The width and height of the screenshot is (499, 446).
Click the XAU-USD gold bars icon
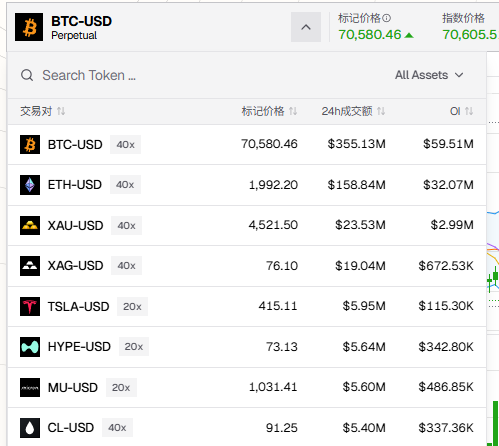pyautogui.click(x=30, y=225)
